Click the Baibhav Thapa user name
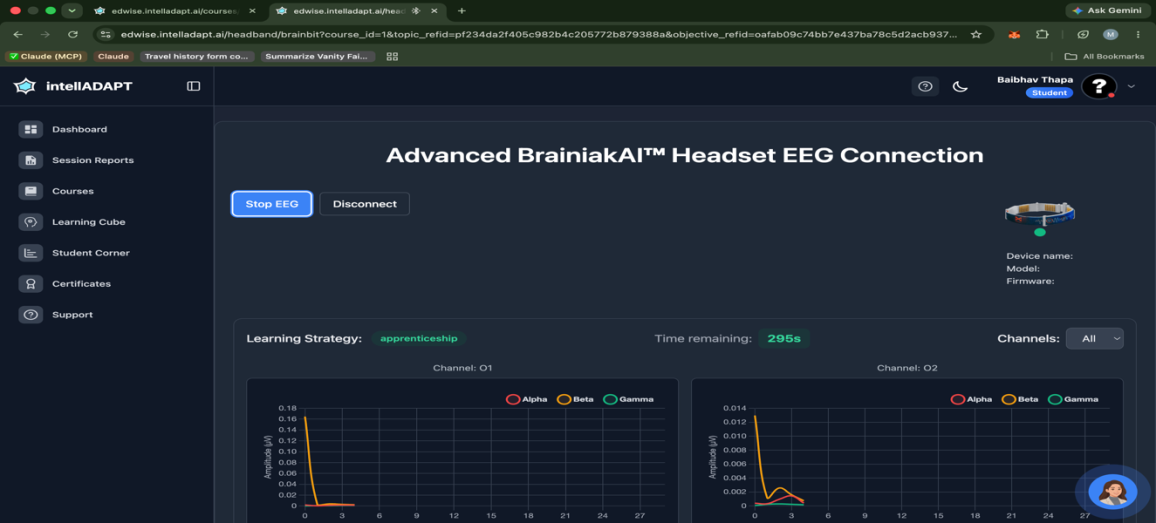Viewport: 1156px width, 523px height. tap(1034, 79)
